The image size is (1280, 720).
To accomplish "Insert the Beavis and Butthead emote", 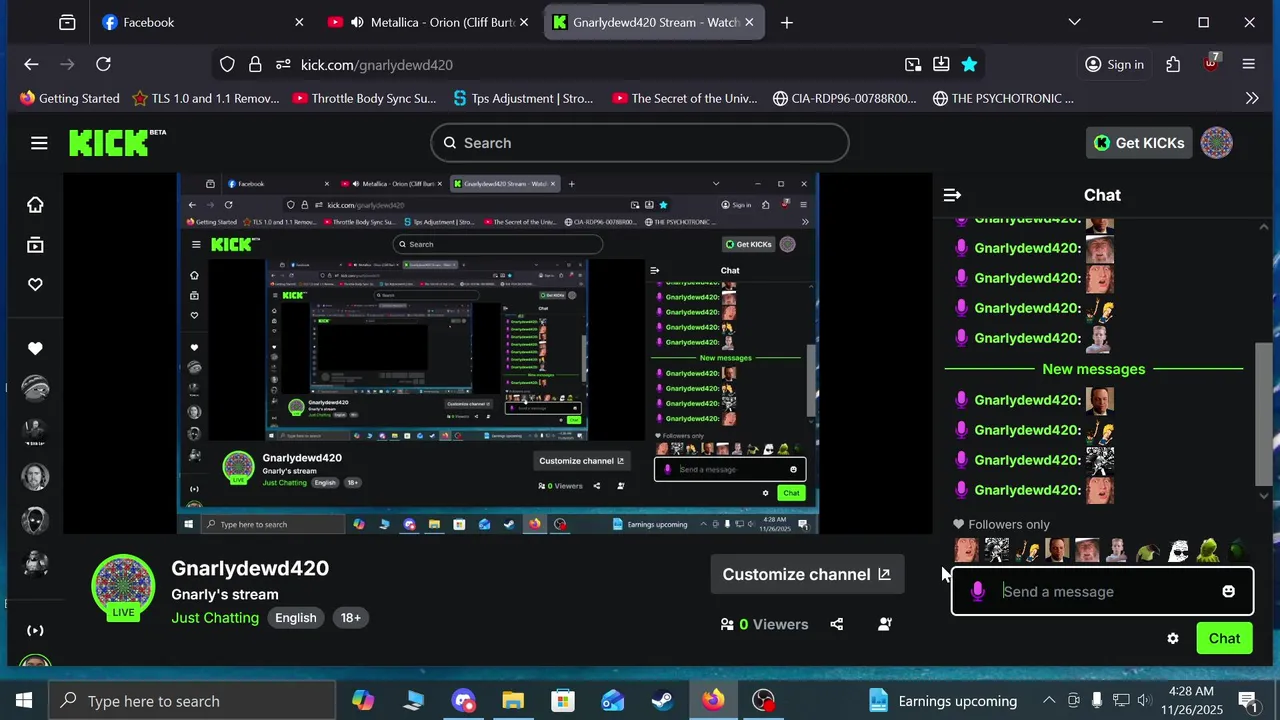I will 1027,550.
